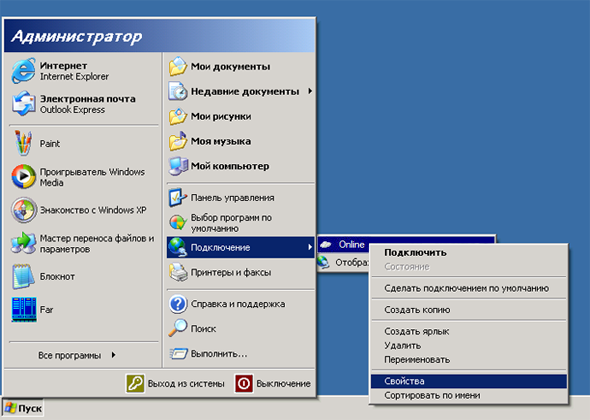Click the Пуск start button
The height and width of the screenshot is (420, 590).
click(23, 408)
